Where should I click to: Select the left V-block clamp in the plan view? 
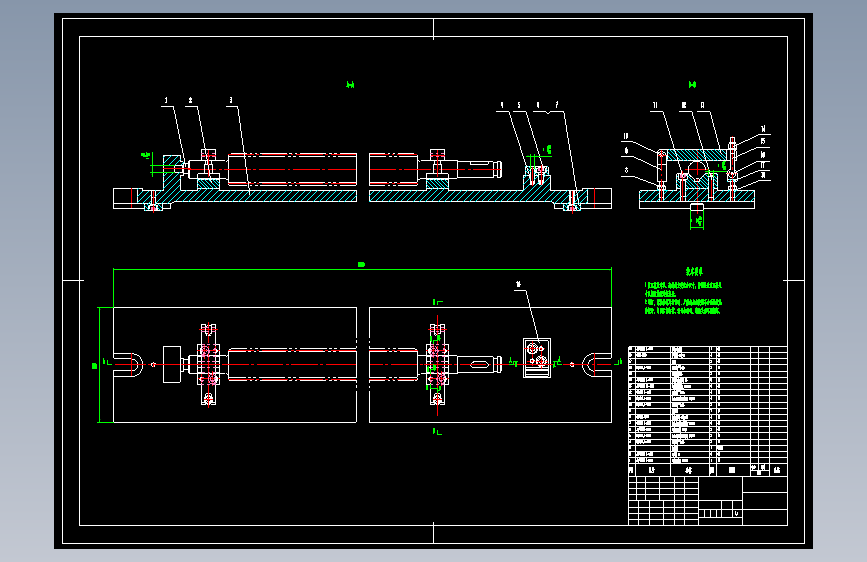coord(208,365)
